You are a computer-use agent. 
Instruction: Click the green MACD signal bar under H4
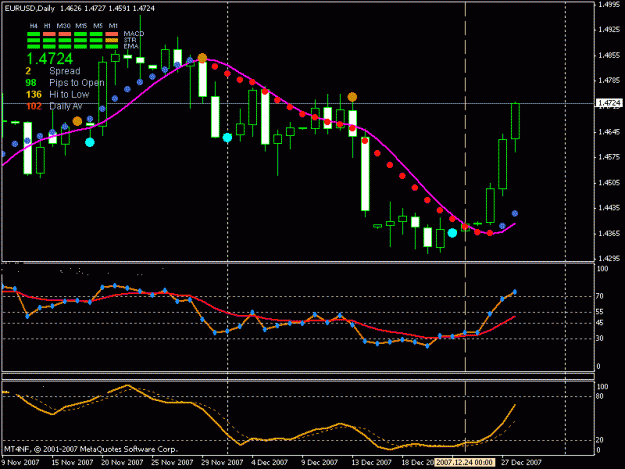pos(33,34)
